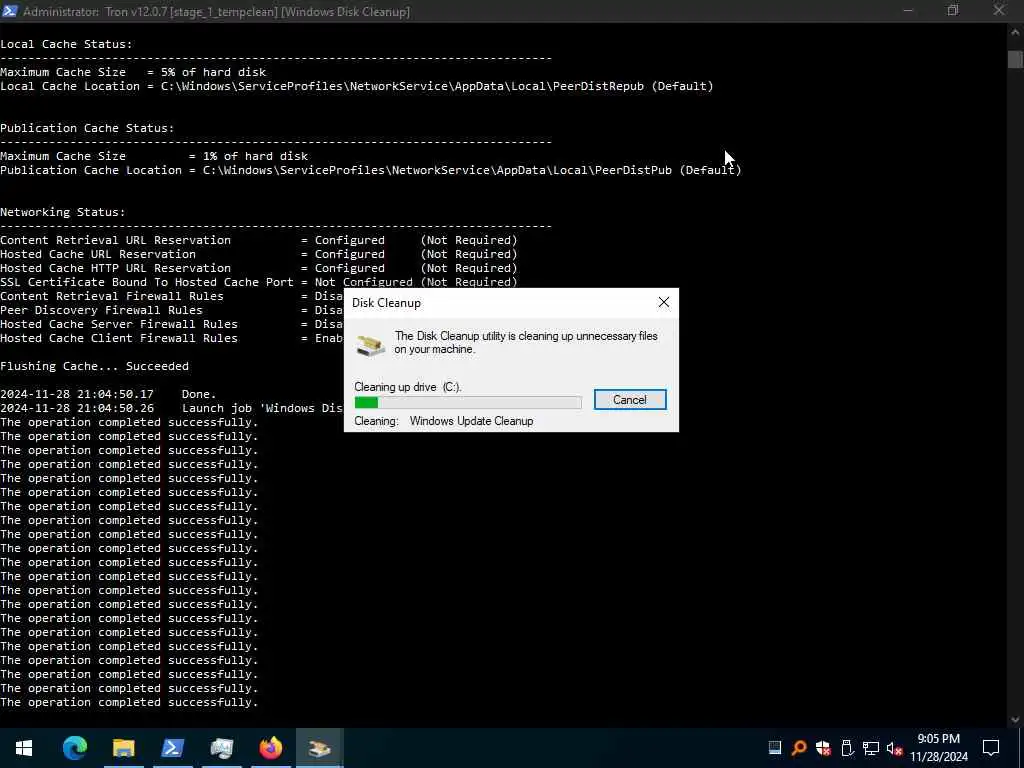Click the 'Content Retrieval Firewall Rules' line
1024x768 pixels.
pyautogui.click(x=172, y=296)
